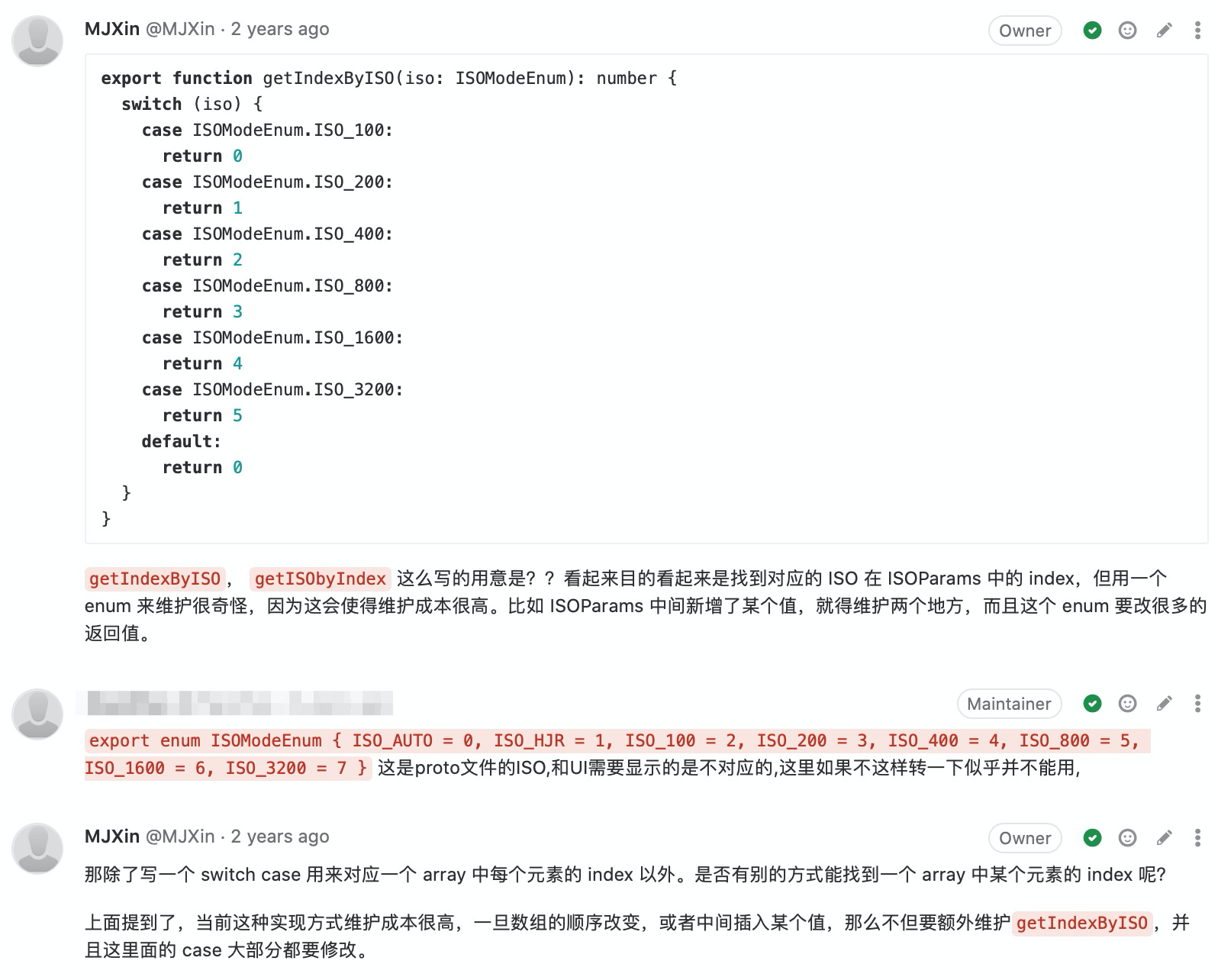Toggle resolved check on Maintainer comment

1092,704
